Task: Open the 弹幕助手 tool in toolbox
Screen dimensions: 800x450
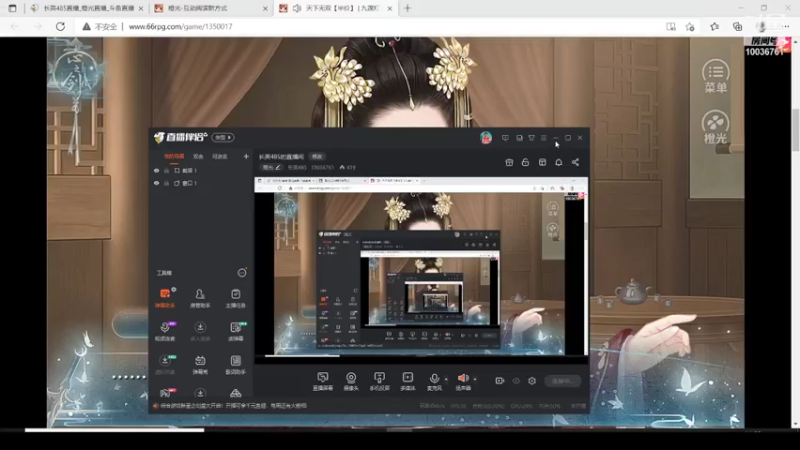Action: pos(165,298)
